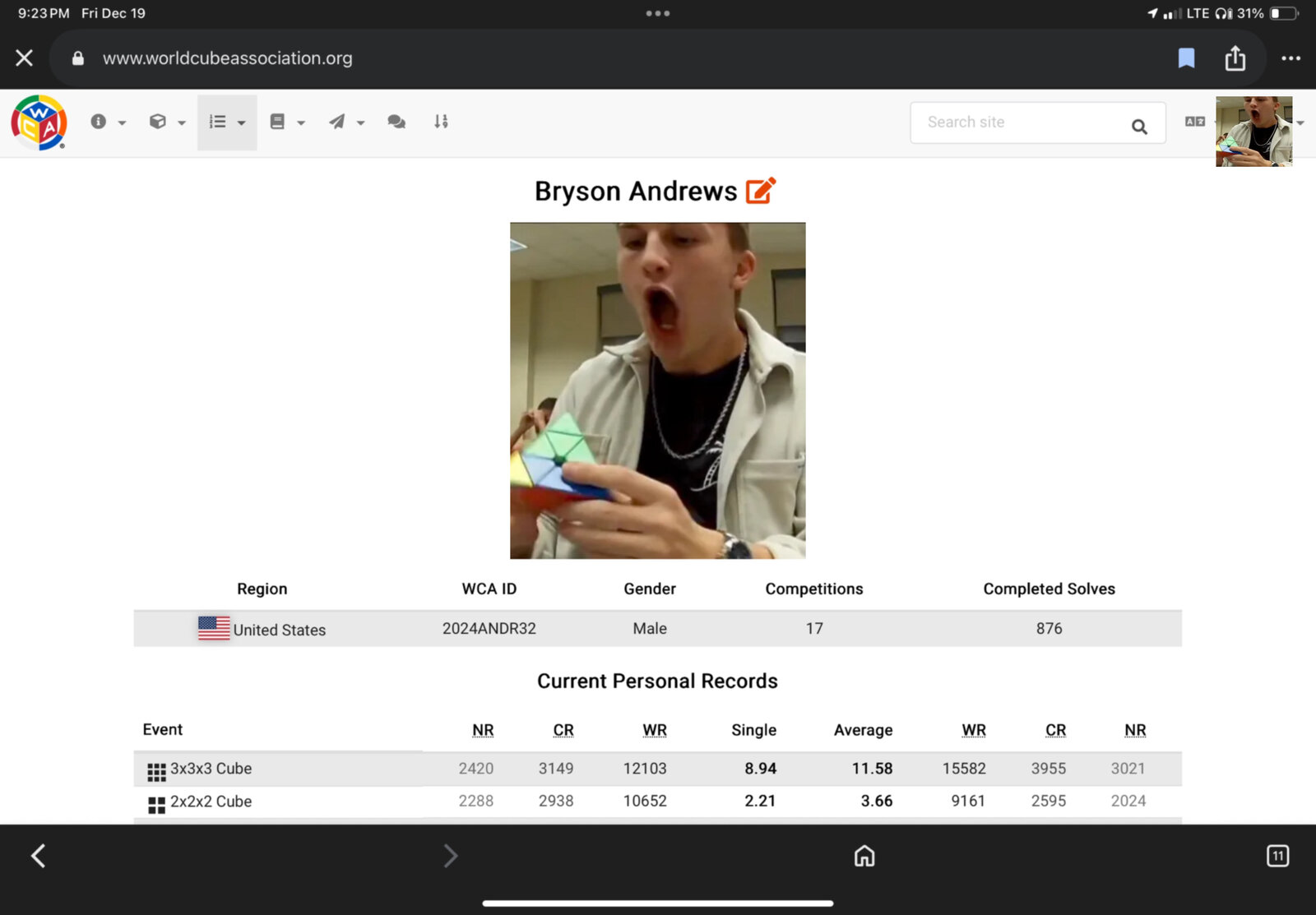Open the United States region link
The image size is (1316, 915).
pyautogui.click(x=280, y=630)
